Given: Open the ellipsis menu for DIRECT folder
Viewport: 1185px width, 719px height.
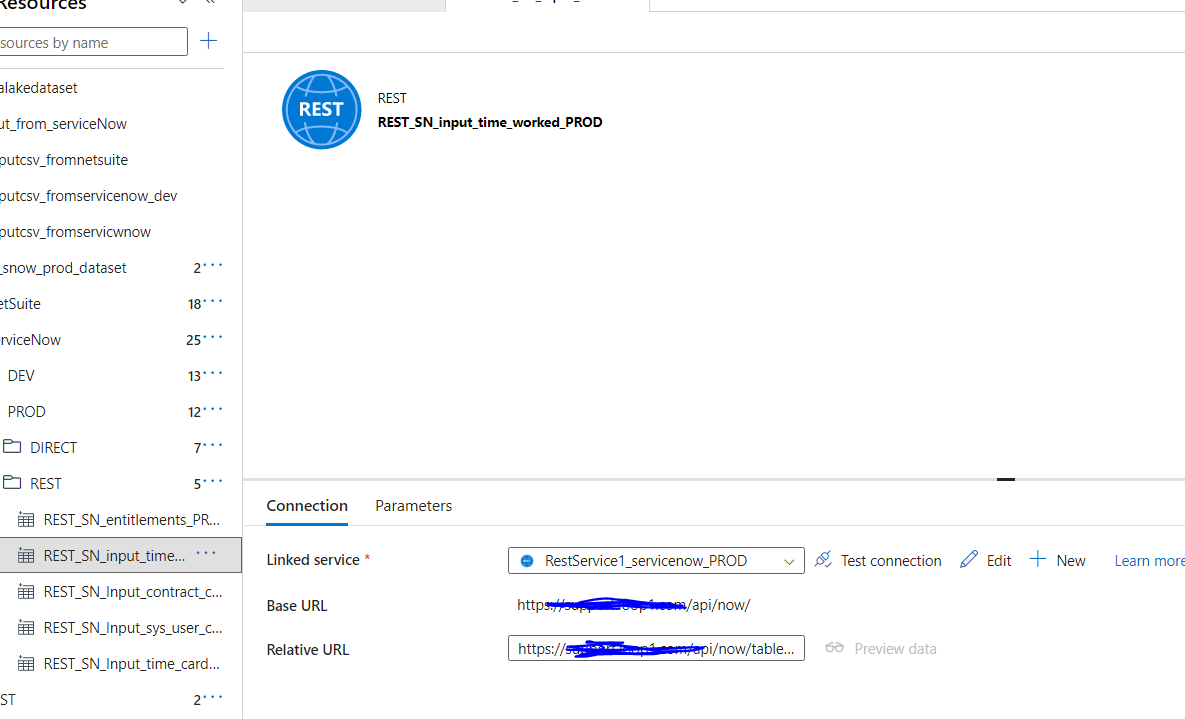Looking at the screenshot, I should click(x=213, y=445).
